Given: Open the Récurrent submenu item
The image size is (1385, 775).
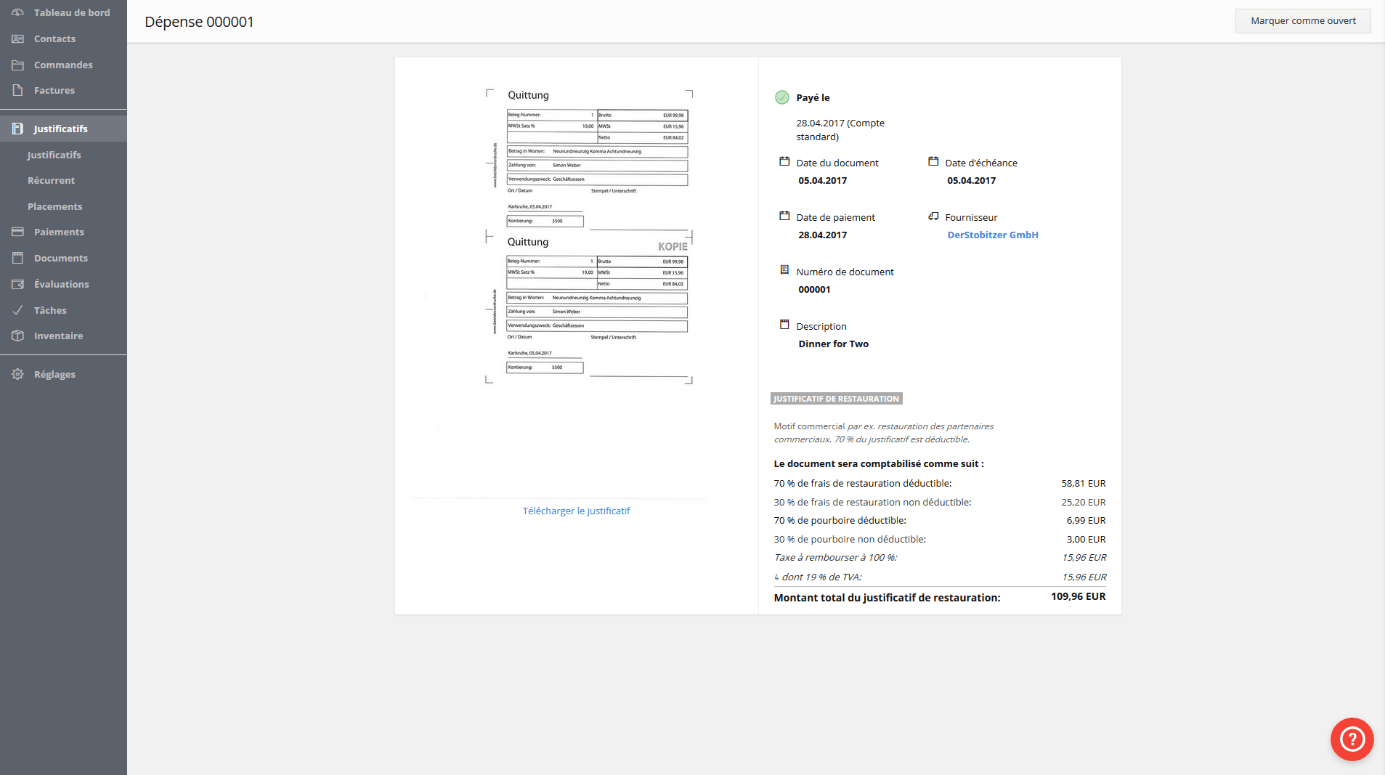Looking at the screenshot, I should (x=51, y=181).
